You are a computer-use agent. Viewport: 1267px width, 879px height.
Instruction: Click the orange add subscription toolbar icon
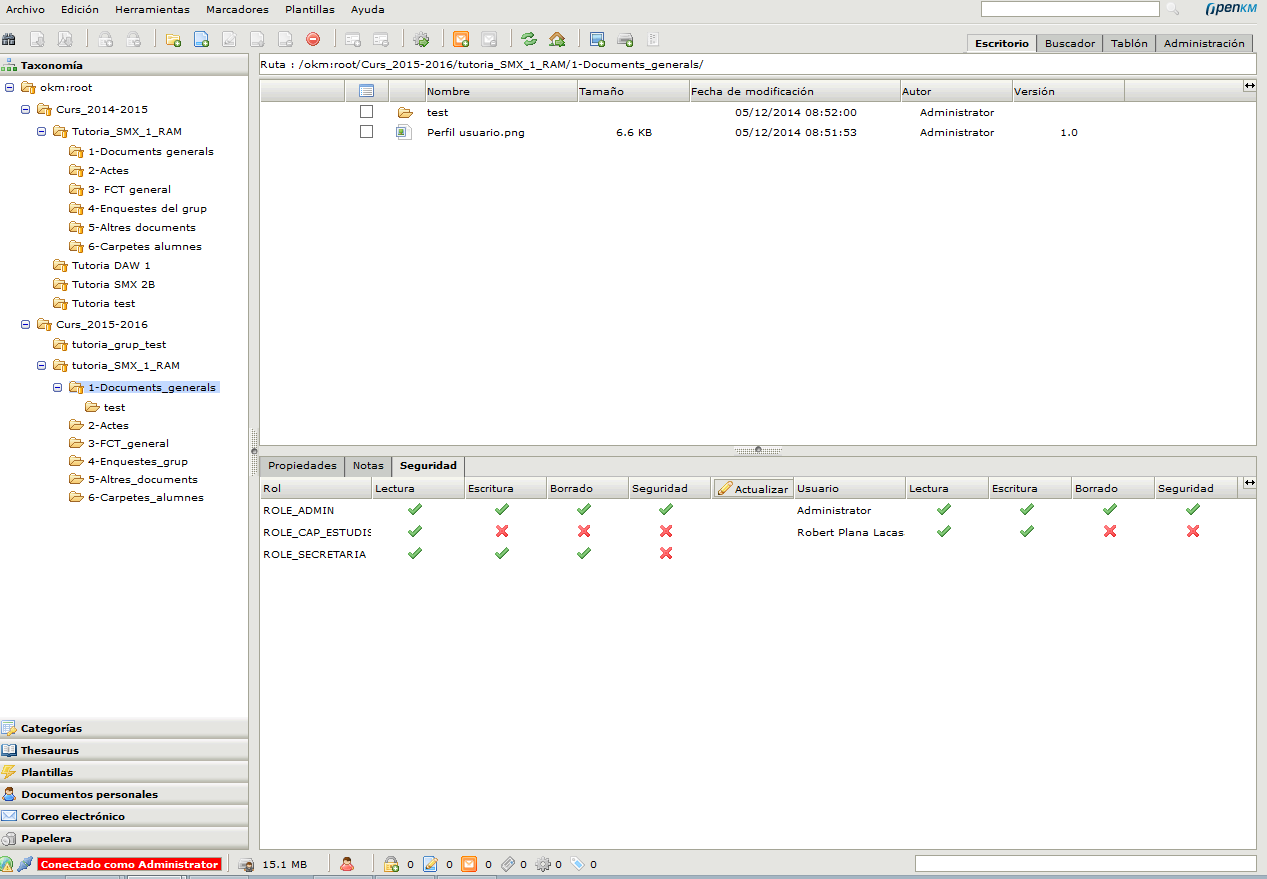coord(461,40)
